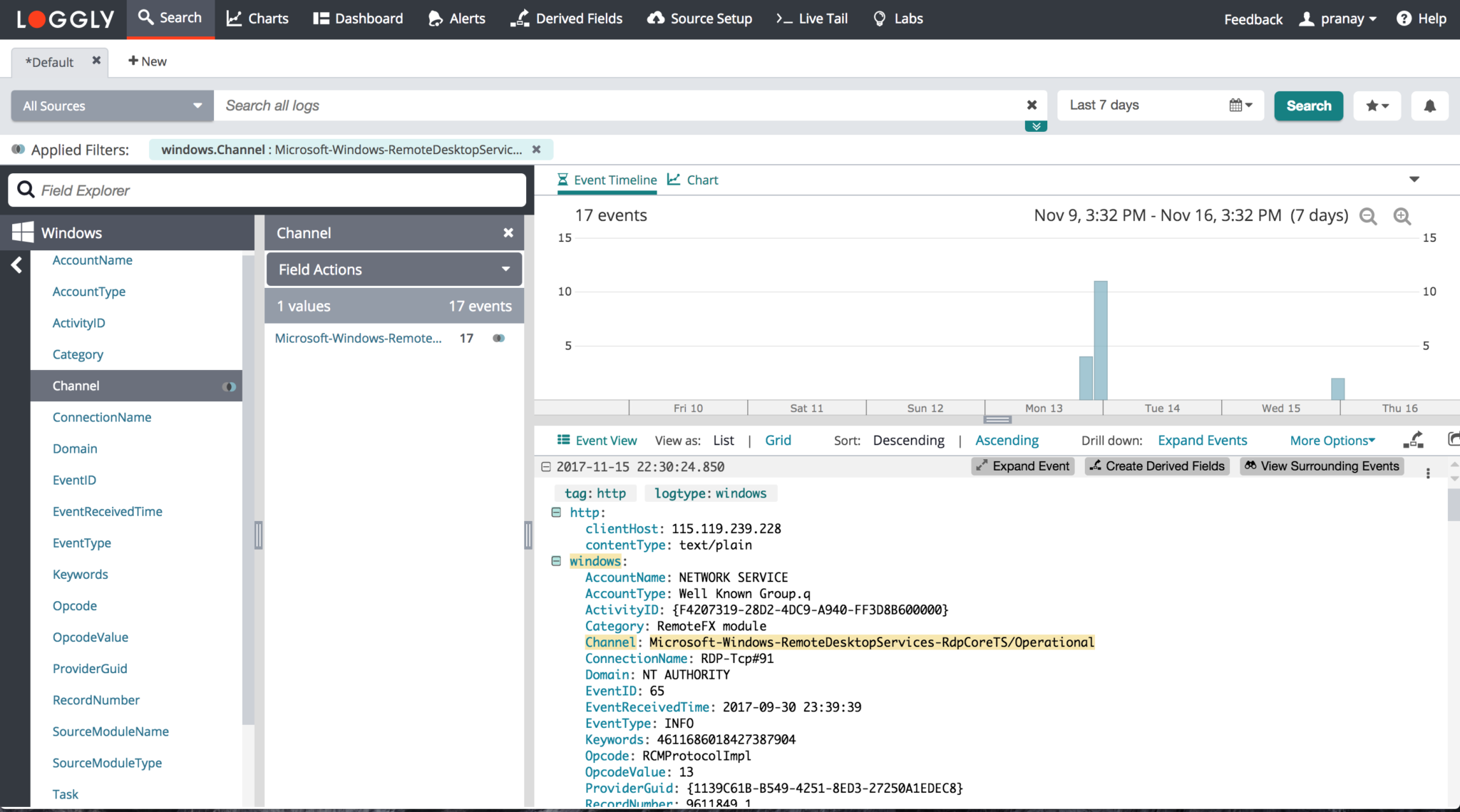Open Source Setup
Viewport: 1460px width, 812px height.
(x=699, y=19)
